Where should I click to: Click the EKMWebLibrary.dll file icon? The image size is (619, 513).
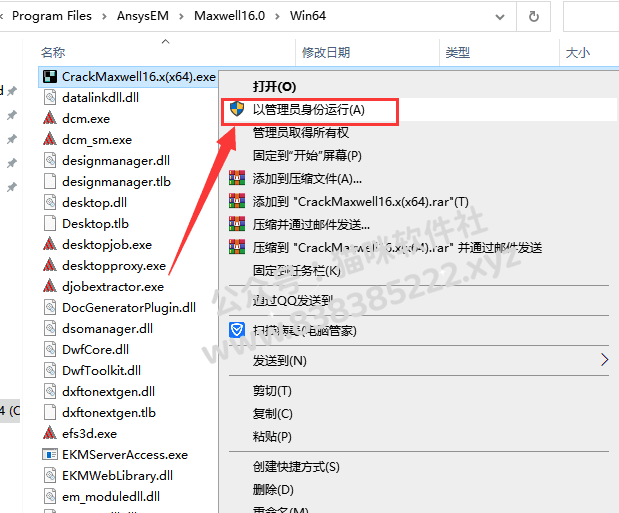click(50, 475)
